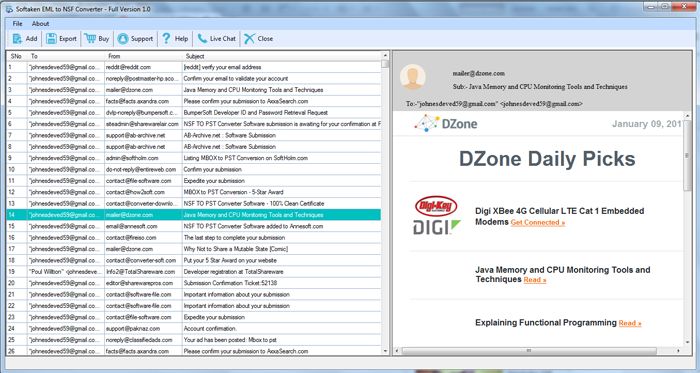Open the About menu

pos(41,24)
